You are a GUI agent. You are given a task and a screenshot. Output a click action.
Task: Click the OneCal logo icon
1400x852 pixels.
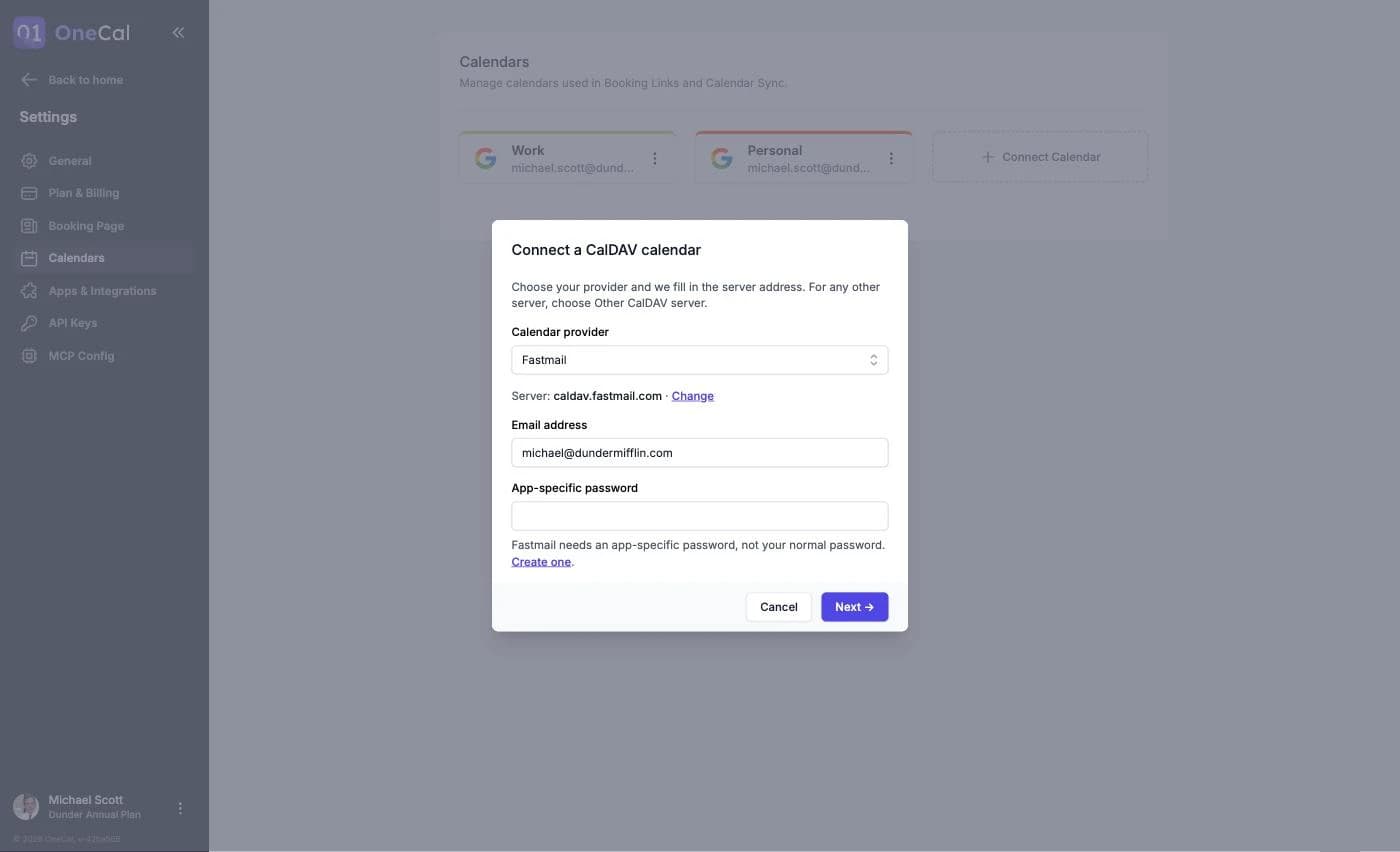pyautogui.click(x=29, y=32)
